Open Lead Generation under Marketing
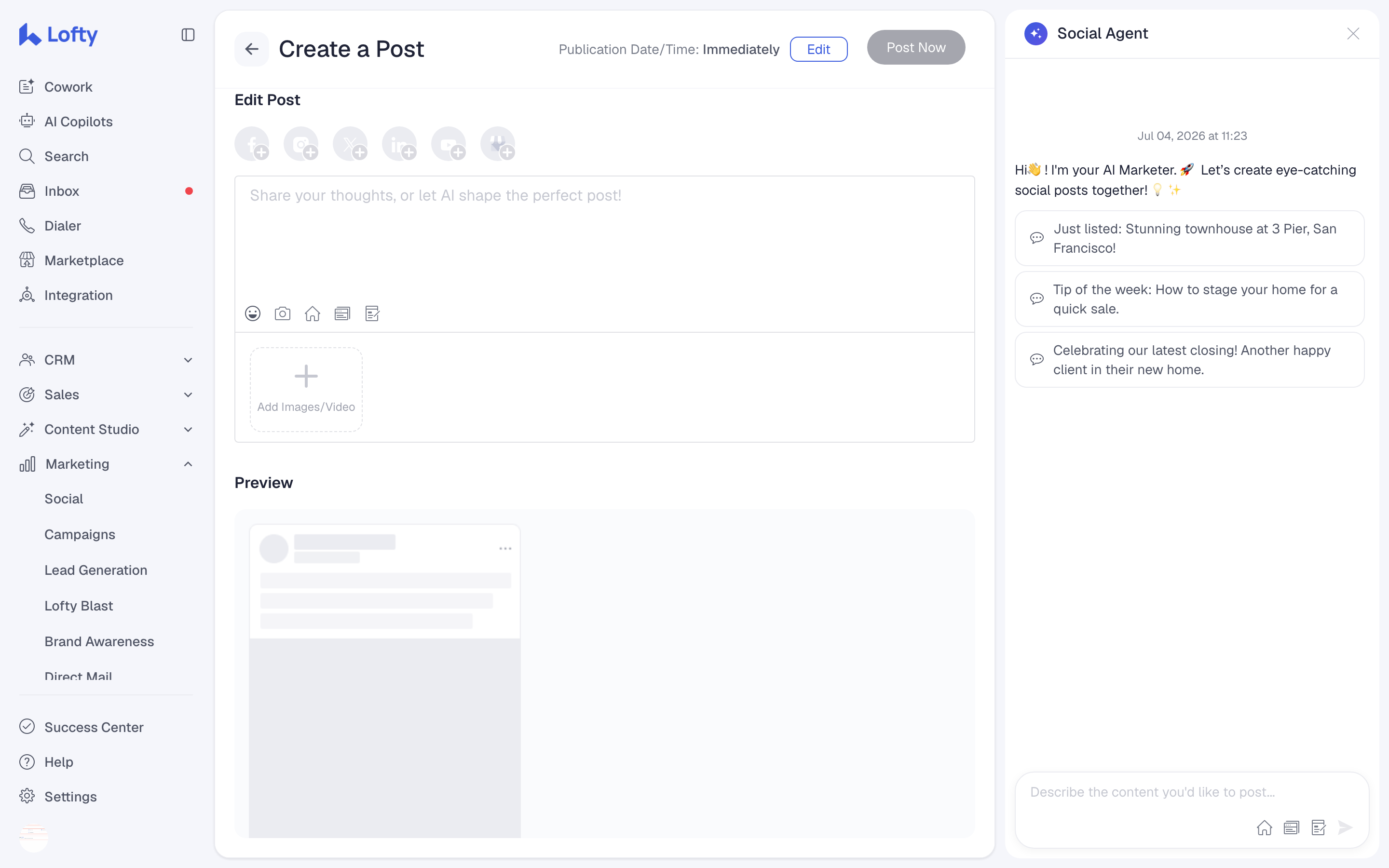The width and height of the screenshot is (1389, 868). [x=96, y=570]
